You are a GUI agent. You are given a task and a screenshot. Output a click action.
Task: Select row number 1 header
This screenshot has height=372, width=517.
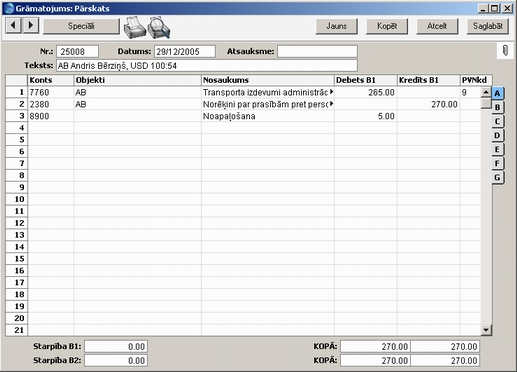point(16,92)
